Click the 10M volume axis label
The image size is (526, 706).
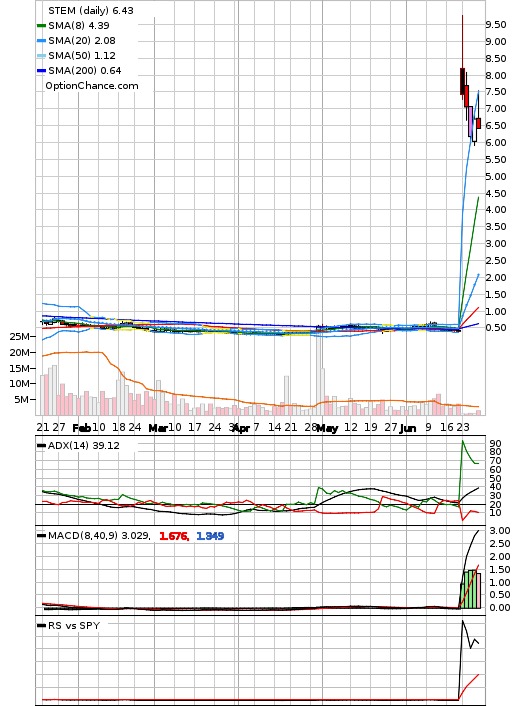tap(21, 384)
